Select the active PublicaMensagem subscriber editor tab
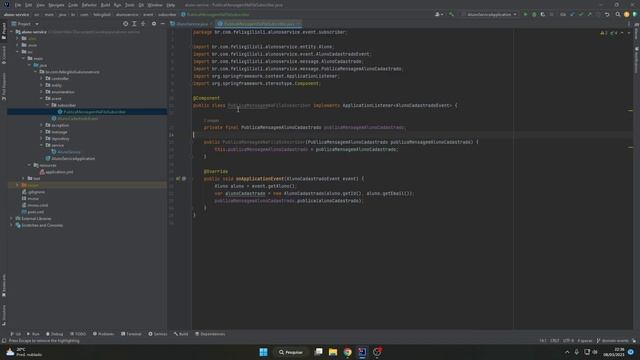This screenshot has height=360, width=640. [x=259, y=24]
